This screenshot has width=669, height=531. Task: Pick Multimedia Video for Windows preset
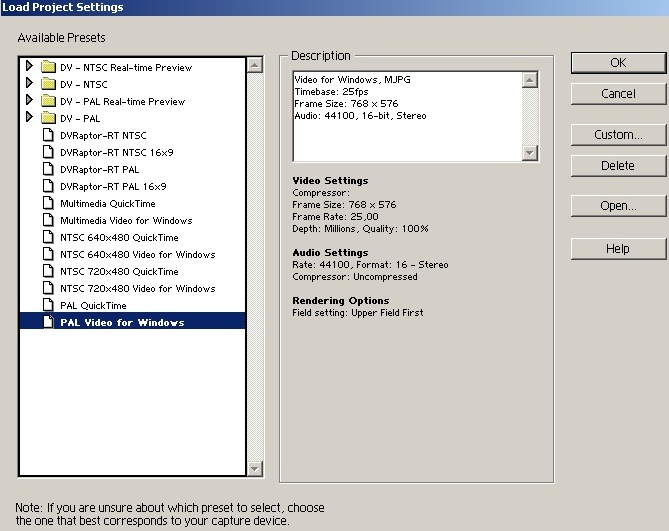coord(126,221)
